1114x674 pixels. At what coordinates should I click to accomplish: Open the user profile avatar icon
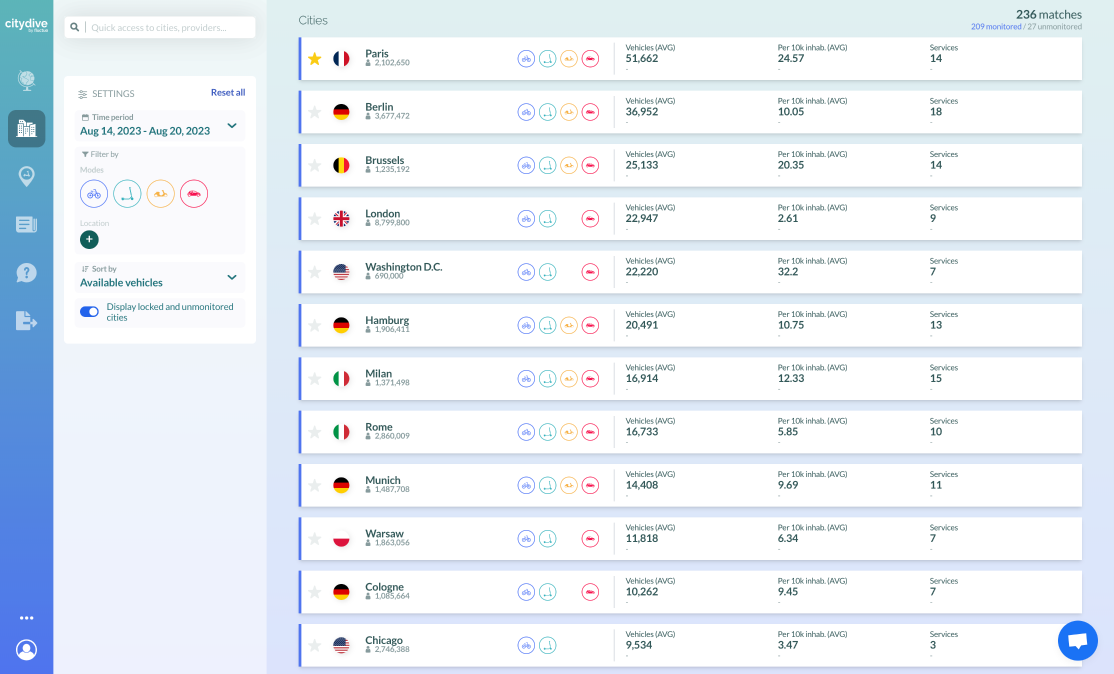pos(26,650)
